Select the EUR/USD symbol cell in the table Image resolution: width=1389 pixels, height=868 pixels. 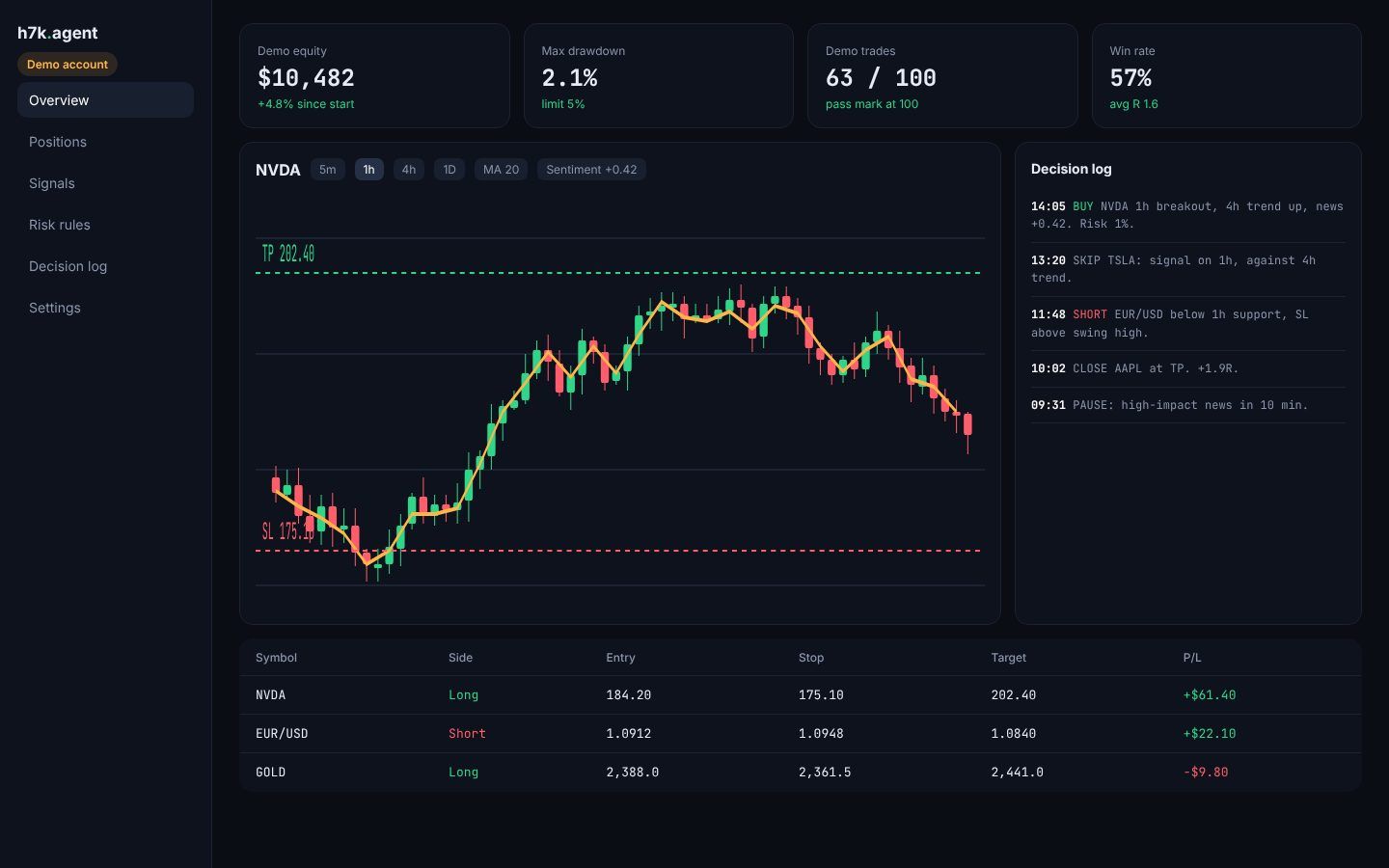tap(282, 734)
